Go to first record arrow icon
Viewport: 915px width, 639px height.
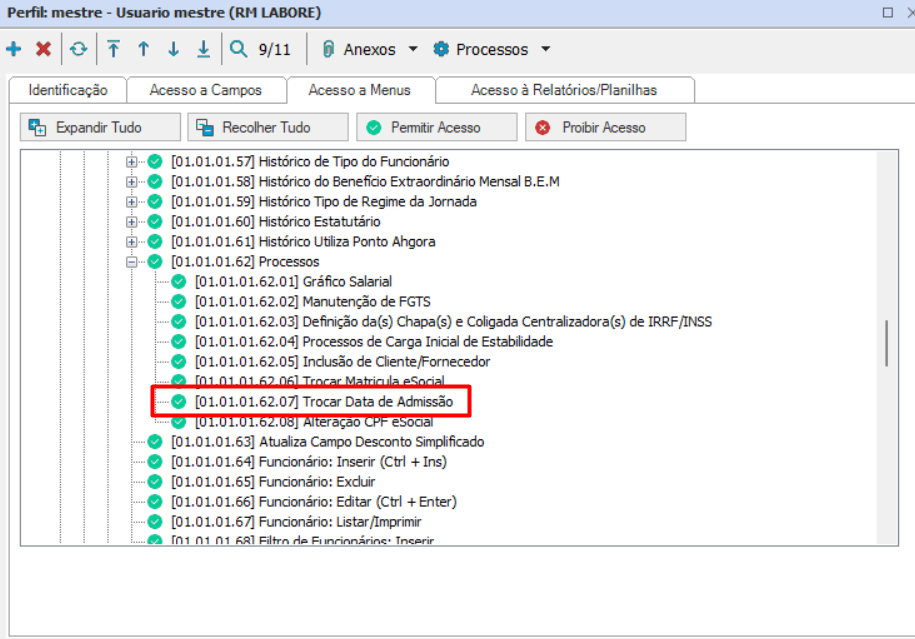coord(114,49)
